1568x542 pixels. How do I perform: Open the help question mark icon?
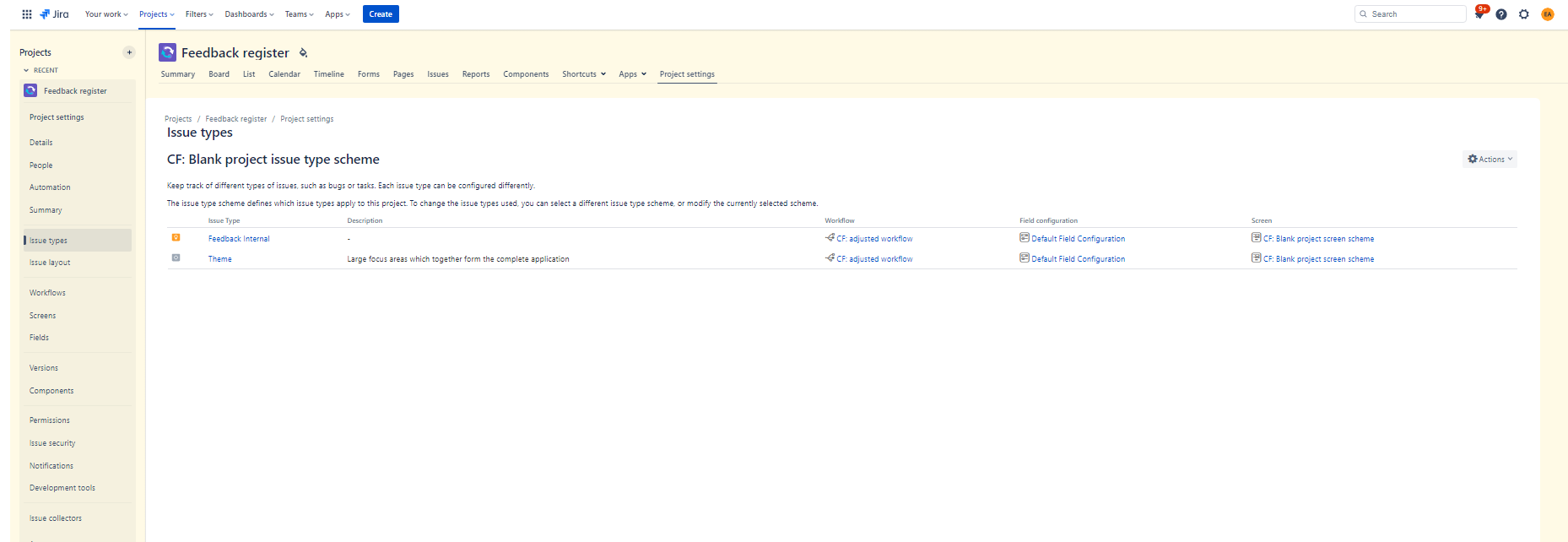(1501, 14)
